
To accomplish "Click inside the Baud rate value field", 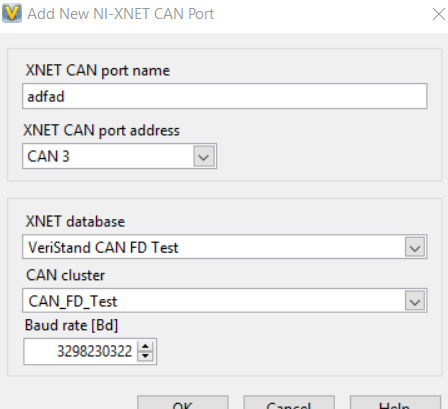I will 80,351.
